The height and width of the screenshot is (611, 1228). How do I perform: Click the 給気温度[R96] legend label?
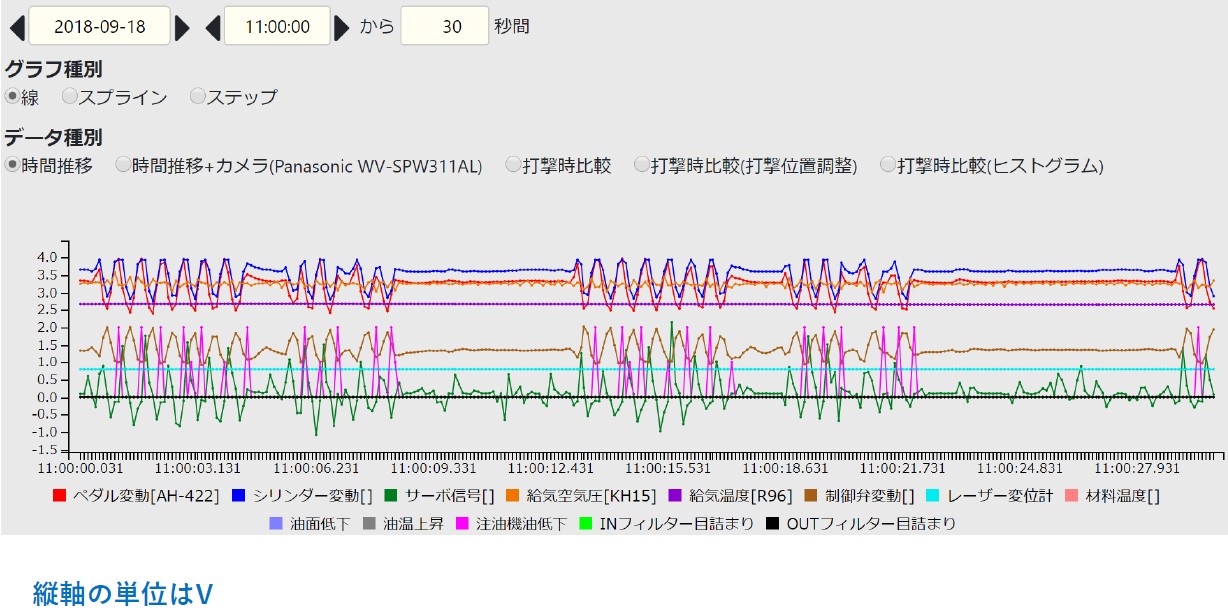(x=739, y=495)
